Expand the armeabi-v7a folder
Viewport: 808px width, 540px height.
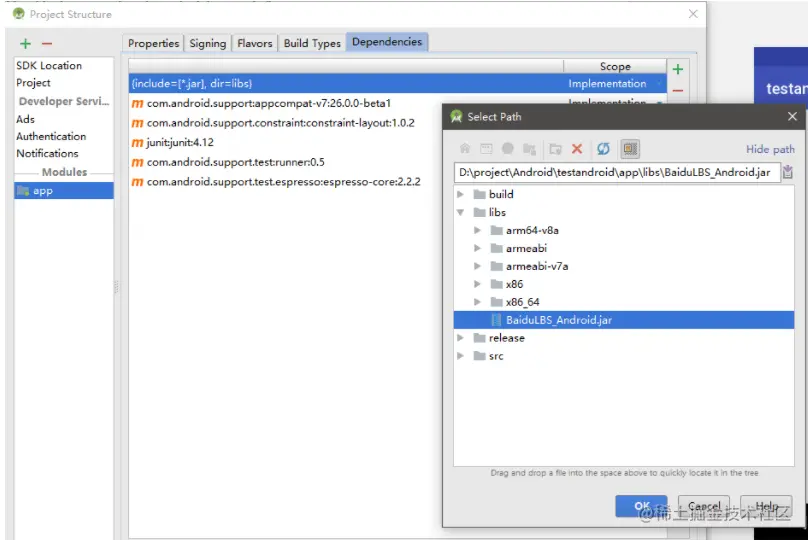pyautogui.click(x=477, y=266)
